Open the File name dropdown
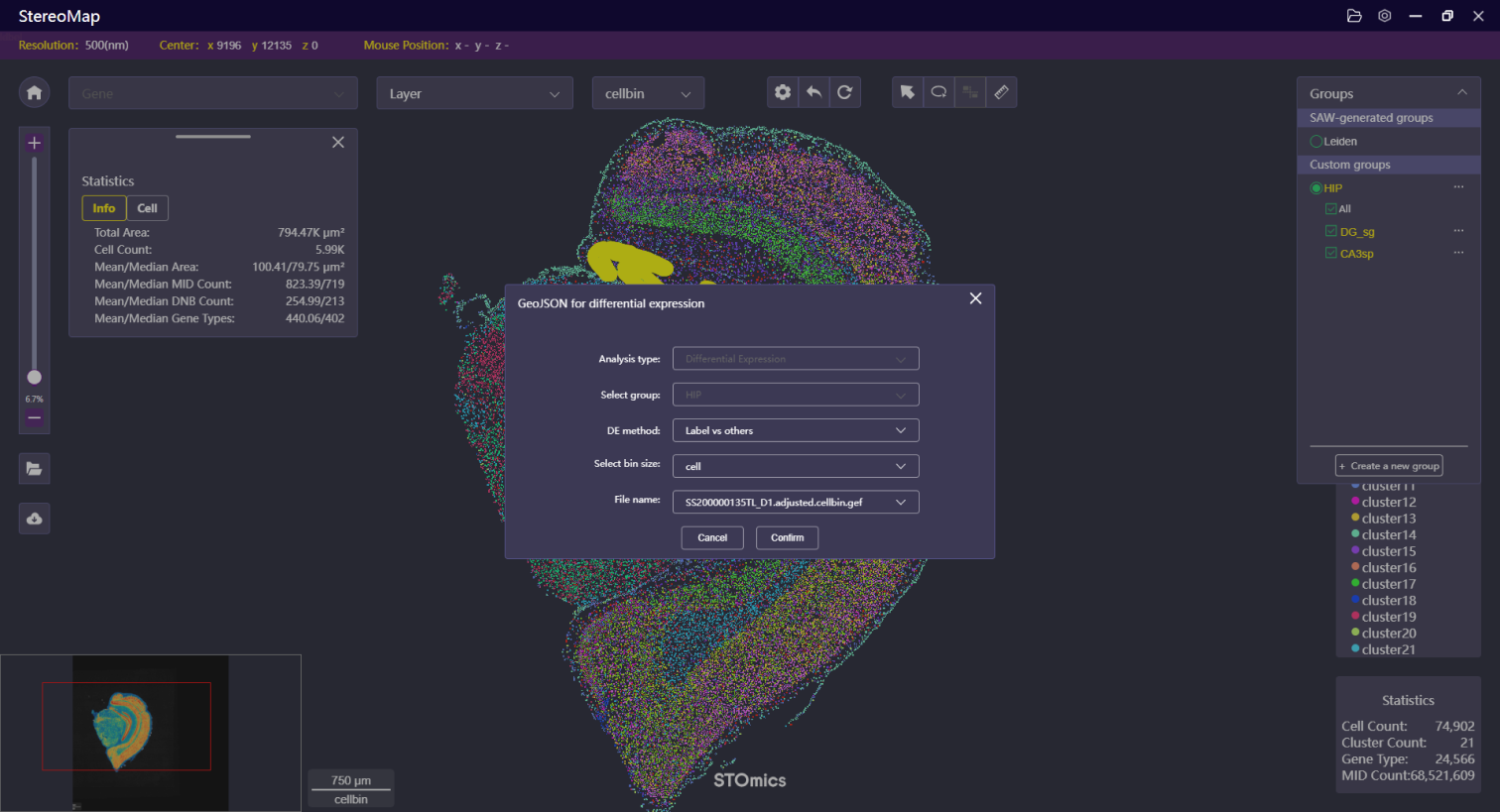This screenshot has width=1500, height=812. click(796, 502)
